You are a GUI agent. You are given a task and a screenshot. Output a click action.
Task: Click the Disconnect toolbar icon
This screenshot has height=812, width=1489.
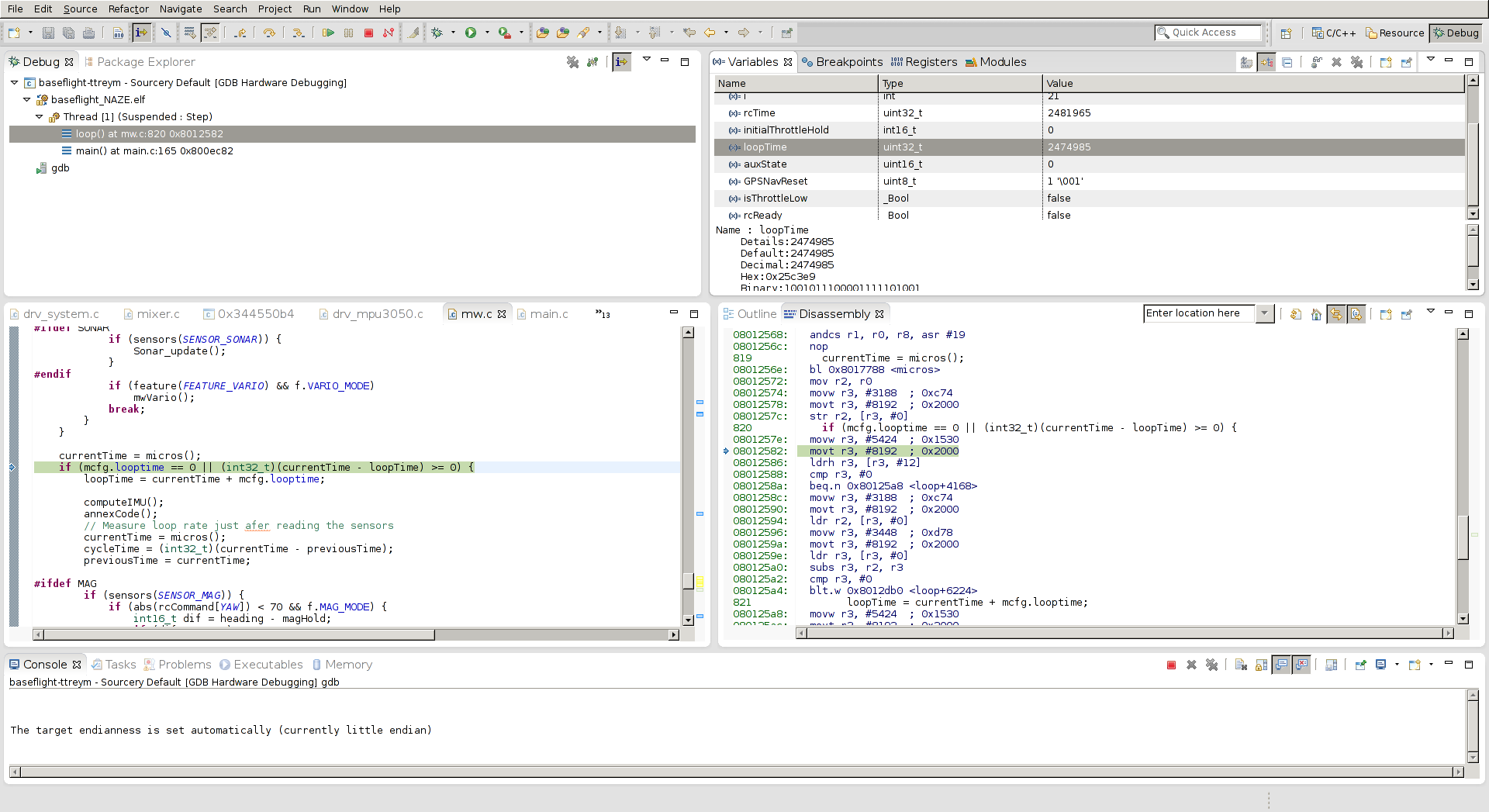(389, 33)
